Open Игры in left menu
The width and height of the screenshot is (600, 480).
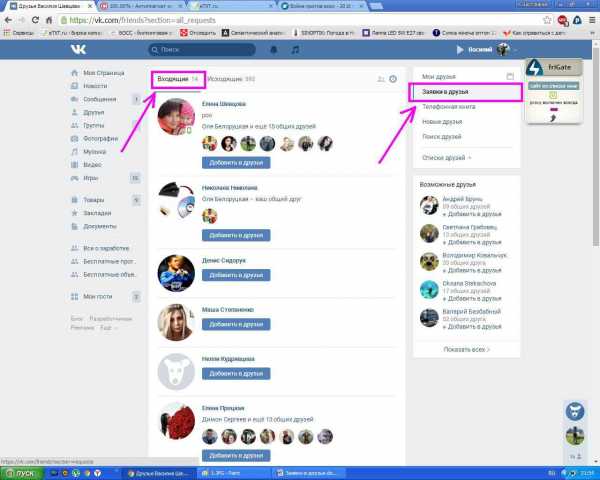90,178
